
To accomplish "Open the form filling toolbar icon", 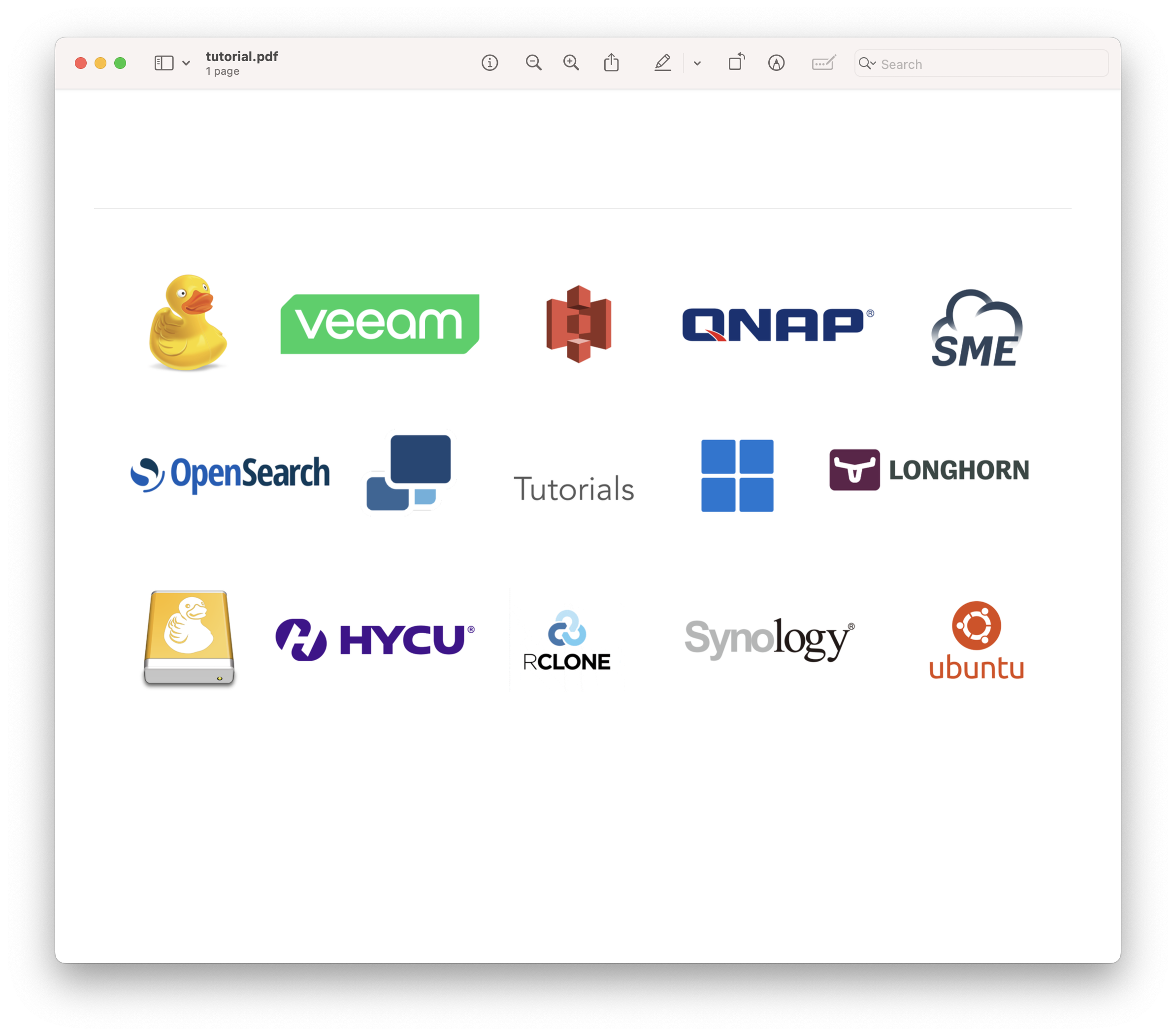I will pyautogui.click(x=823, y=62).
